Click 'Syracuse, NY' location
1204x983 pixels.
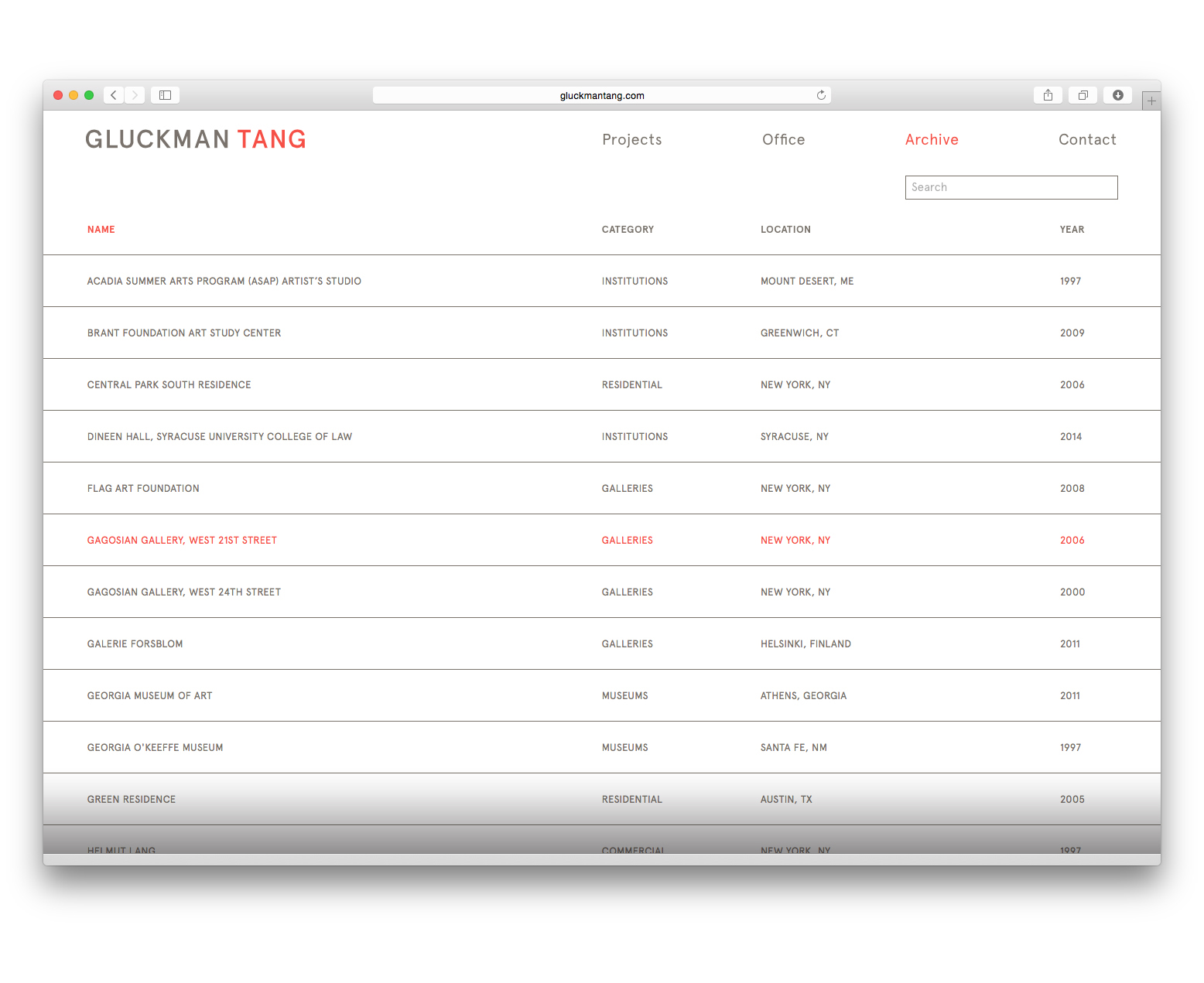coord(795,437)
